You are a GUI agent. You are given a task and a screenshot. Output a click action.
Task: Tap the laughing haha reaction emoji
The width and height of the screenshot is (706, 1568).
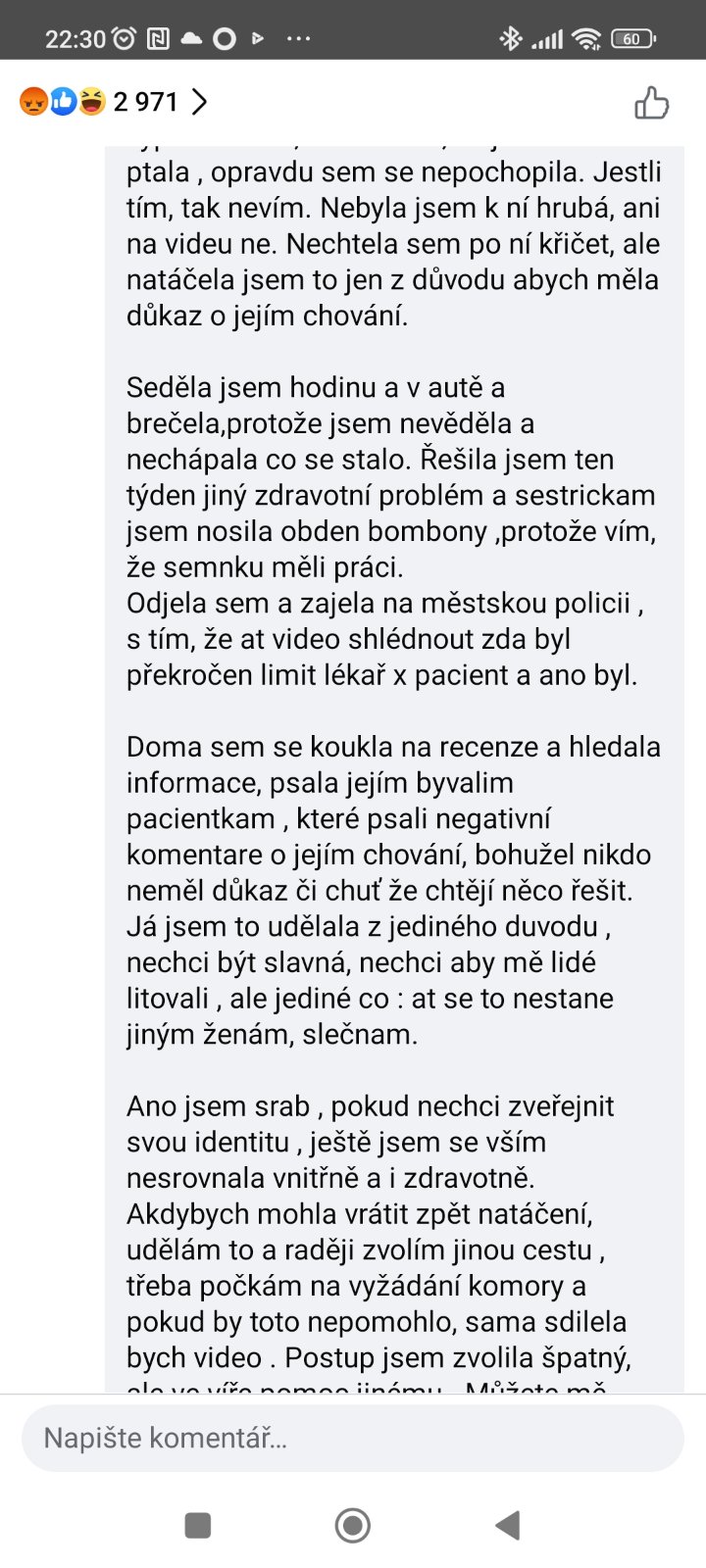tap(92, 101)
